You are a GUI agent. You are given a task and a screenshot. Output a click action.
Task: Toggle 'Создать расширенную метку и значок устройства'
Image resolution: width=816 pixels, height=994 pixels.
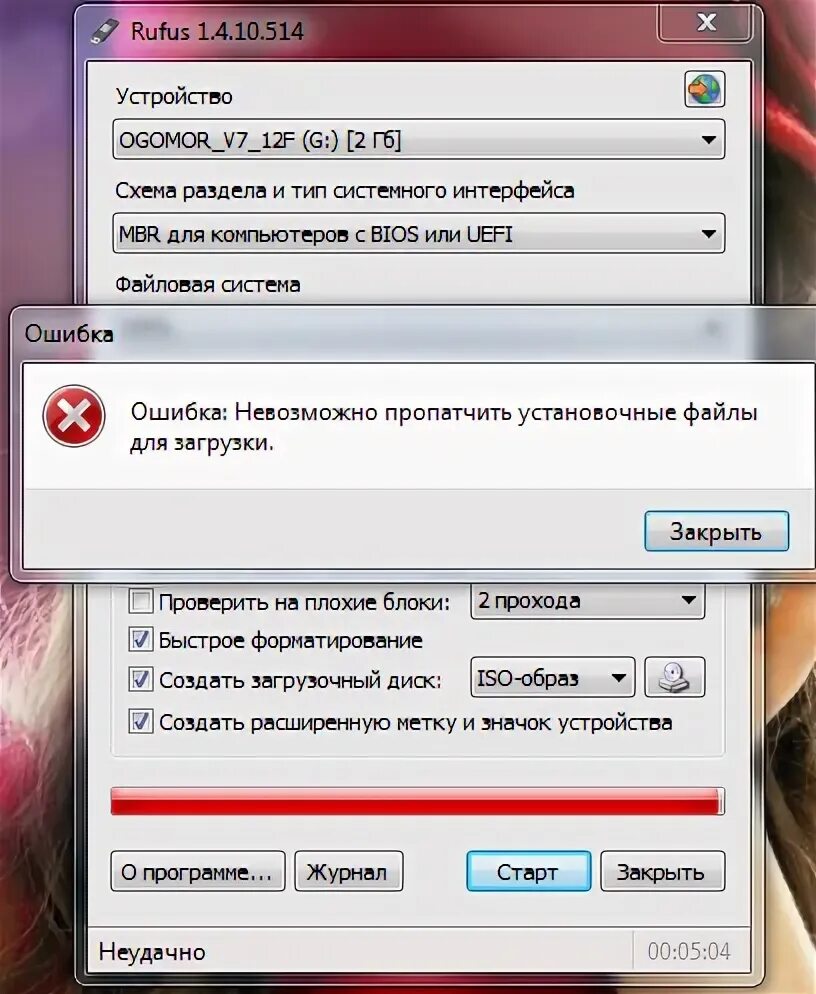coord(140,721)
